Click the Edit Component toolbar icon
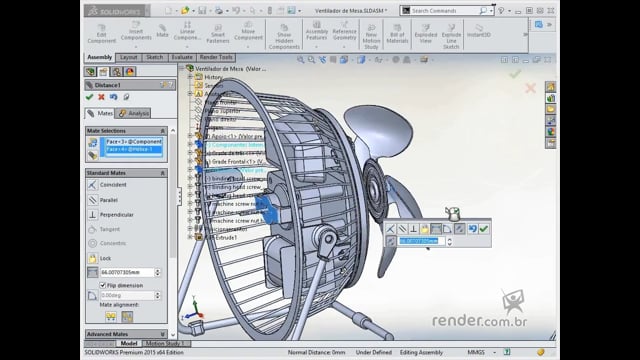 point(101,33)
